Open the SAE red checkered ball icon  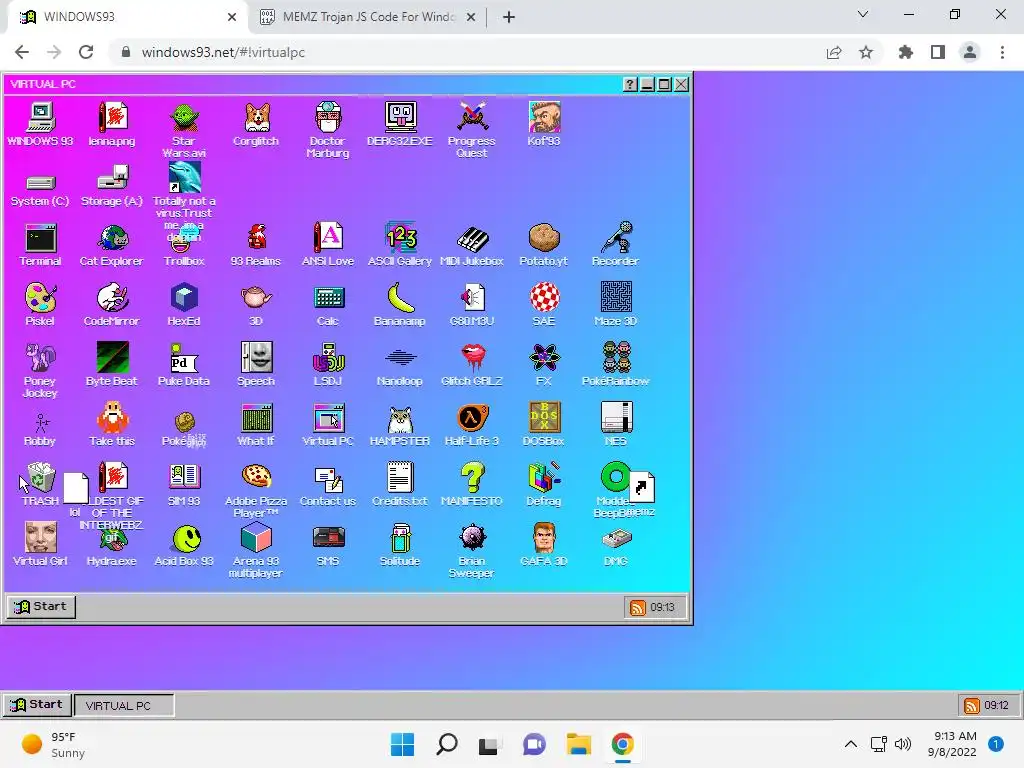pos(543,298)
